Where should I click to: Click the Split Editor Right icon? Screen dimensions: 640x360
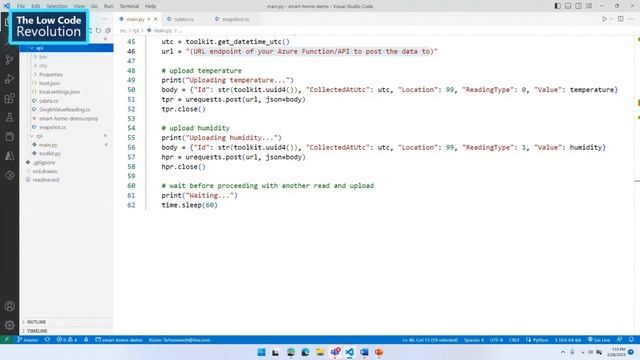[620, 19]
